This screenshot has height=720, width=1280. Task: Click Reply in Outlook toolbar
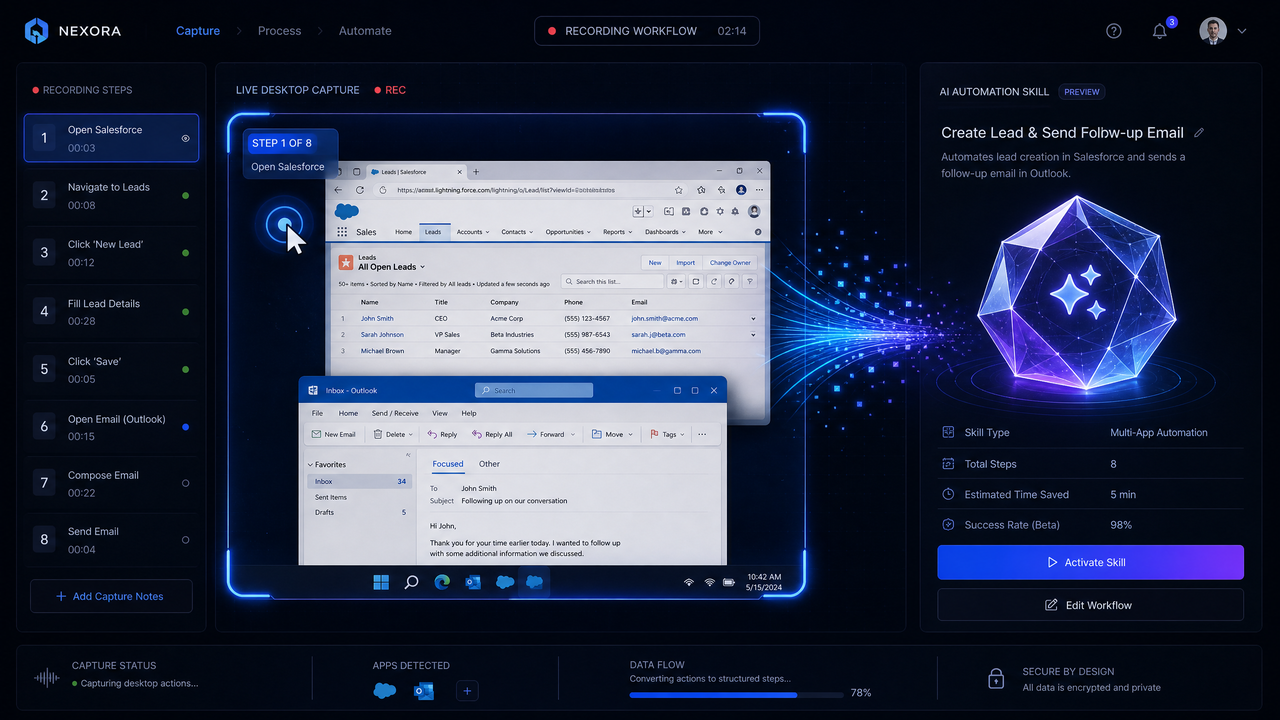coord(442,434)
